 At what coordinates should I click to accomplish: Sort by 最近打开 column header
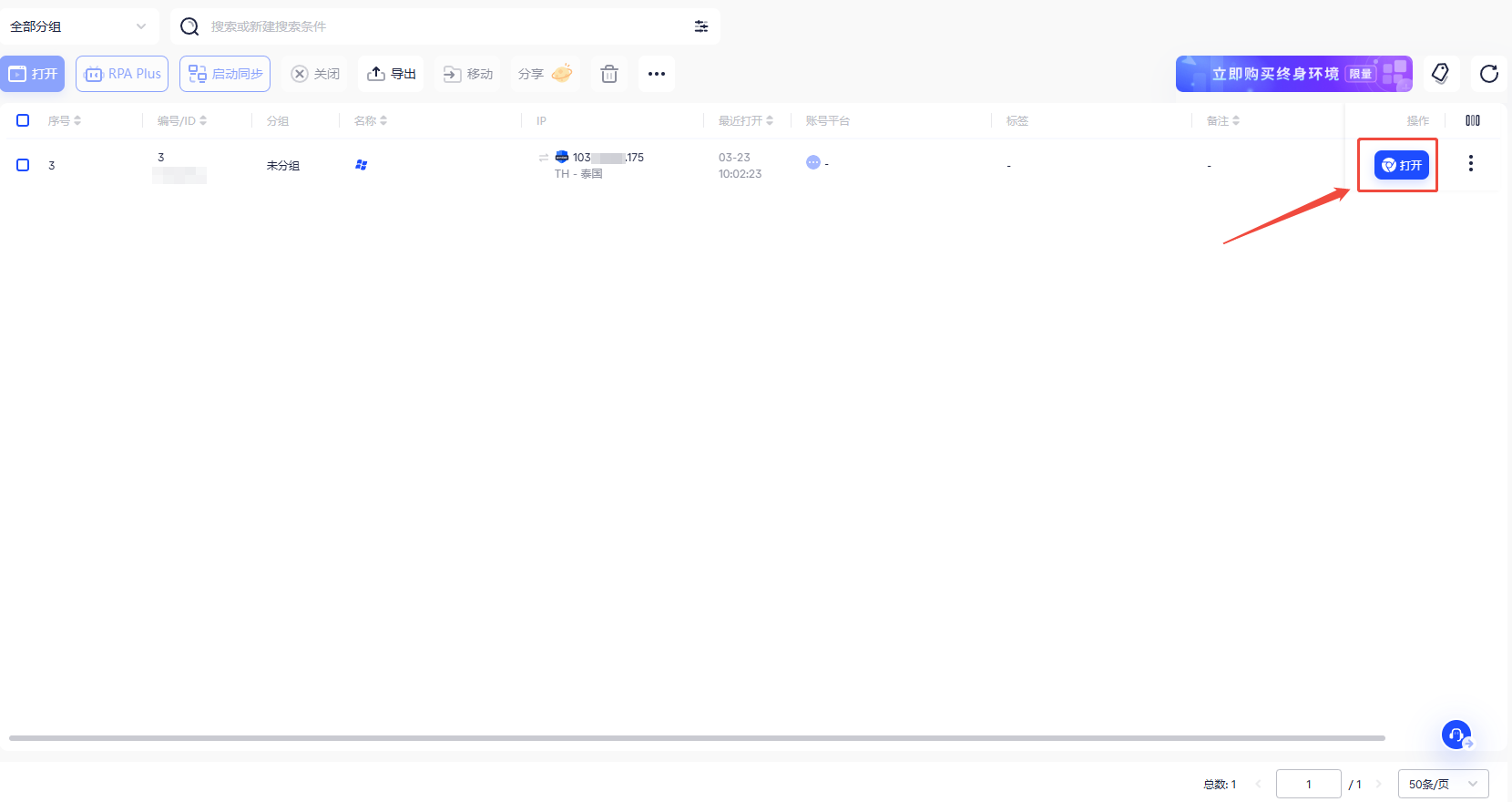[745, 120]
